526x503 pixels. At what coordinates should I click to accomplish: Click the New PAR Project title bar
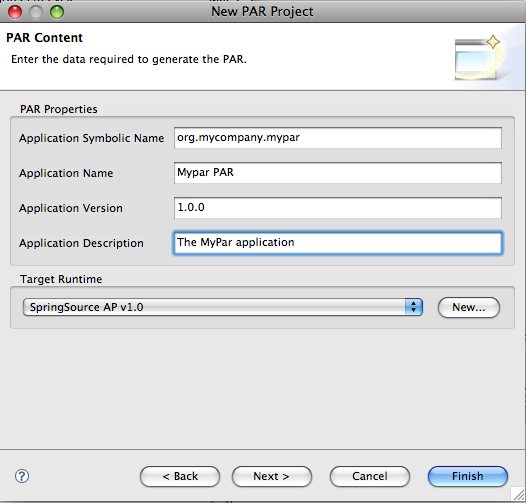[x=262, y=12]
